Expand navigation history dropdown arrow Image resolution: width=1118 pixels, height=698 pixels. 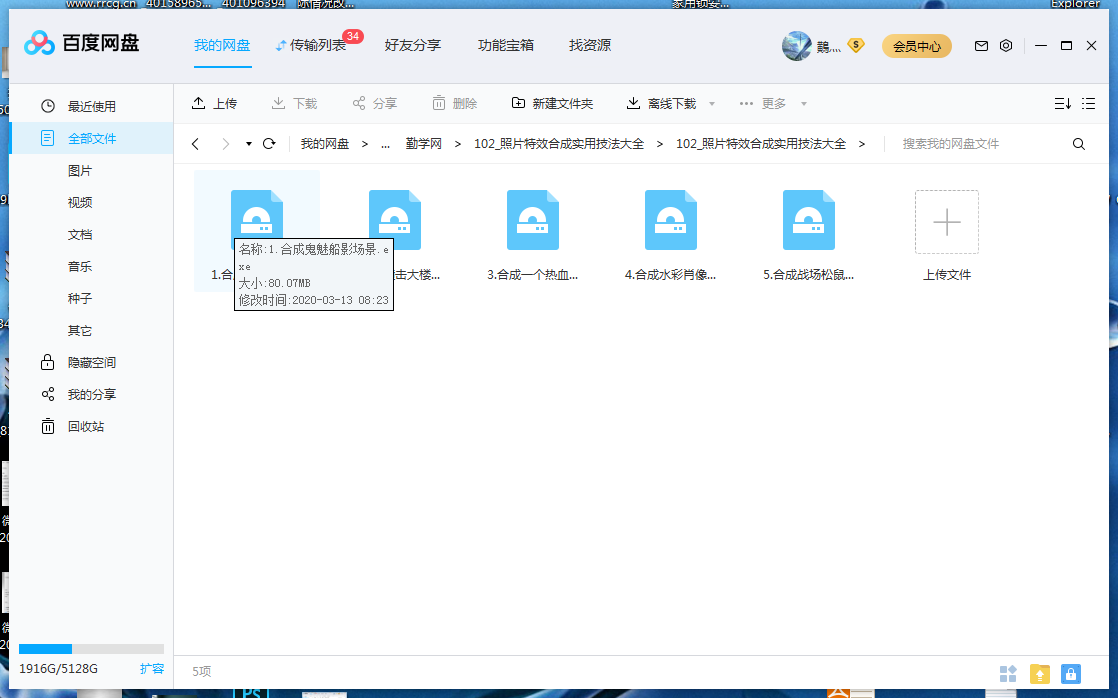click(249, 144)
